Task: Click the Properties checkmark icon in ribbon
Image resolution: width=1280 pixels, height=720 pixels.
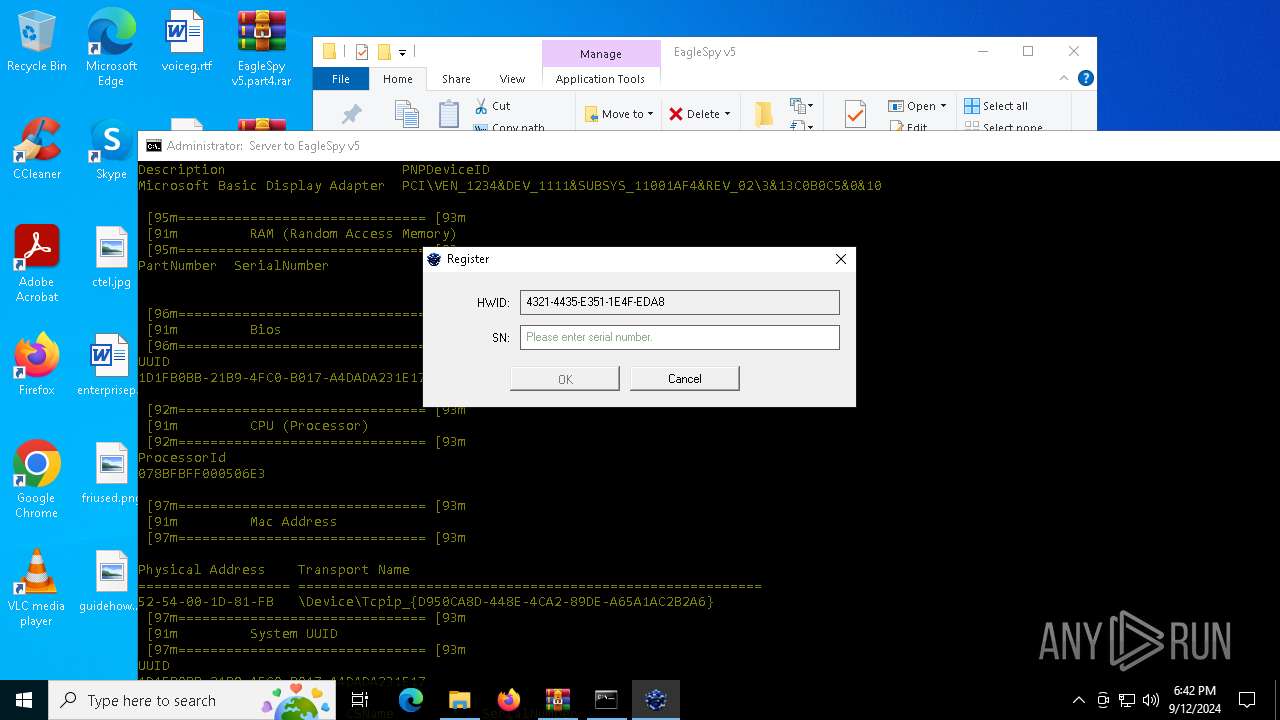Action: (855, 114)
